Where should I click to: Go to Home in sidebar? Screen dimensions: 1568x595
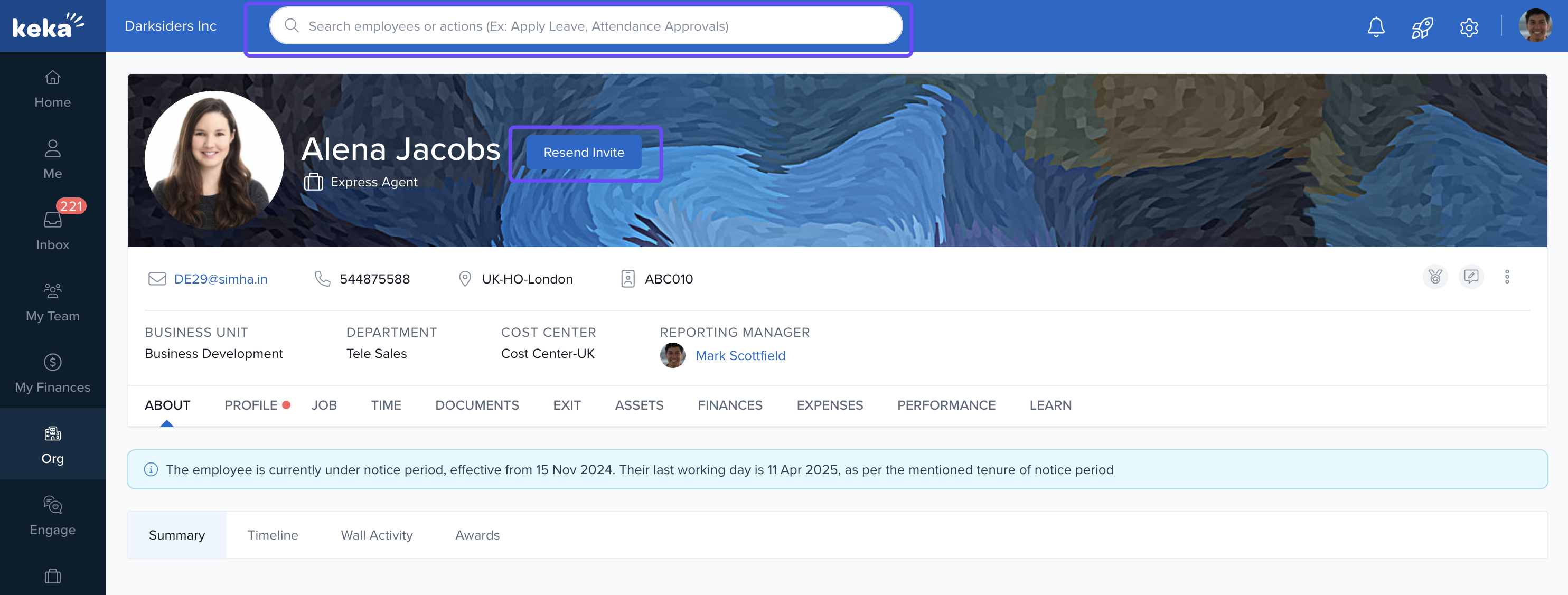pyautogui.click(x=52, y=88)
